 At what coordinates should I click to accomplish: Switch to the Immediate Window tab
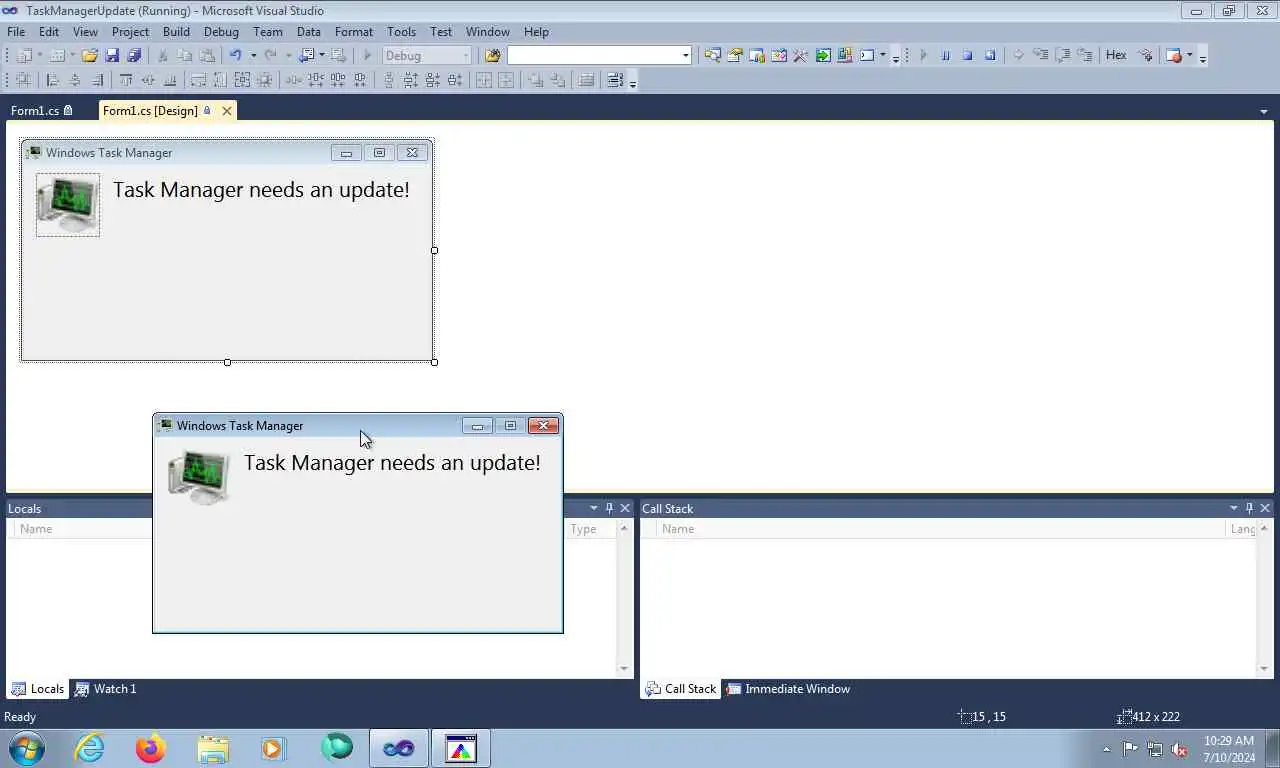pyautogui.click(x=788, y=689)
